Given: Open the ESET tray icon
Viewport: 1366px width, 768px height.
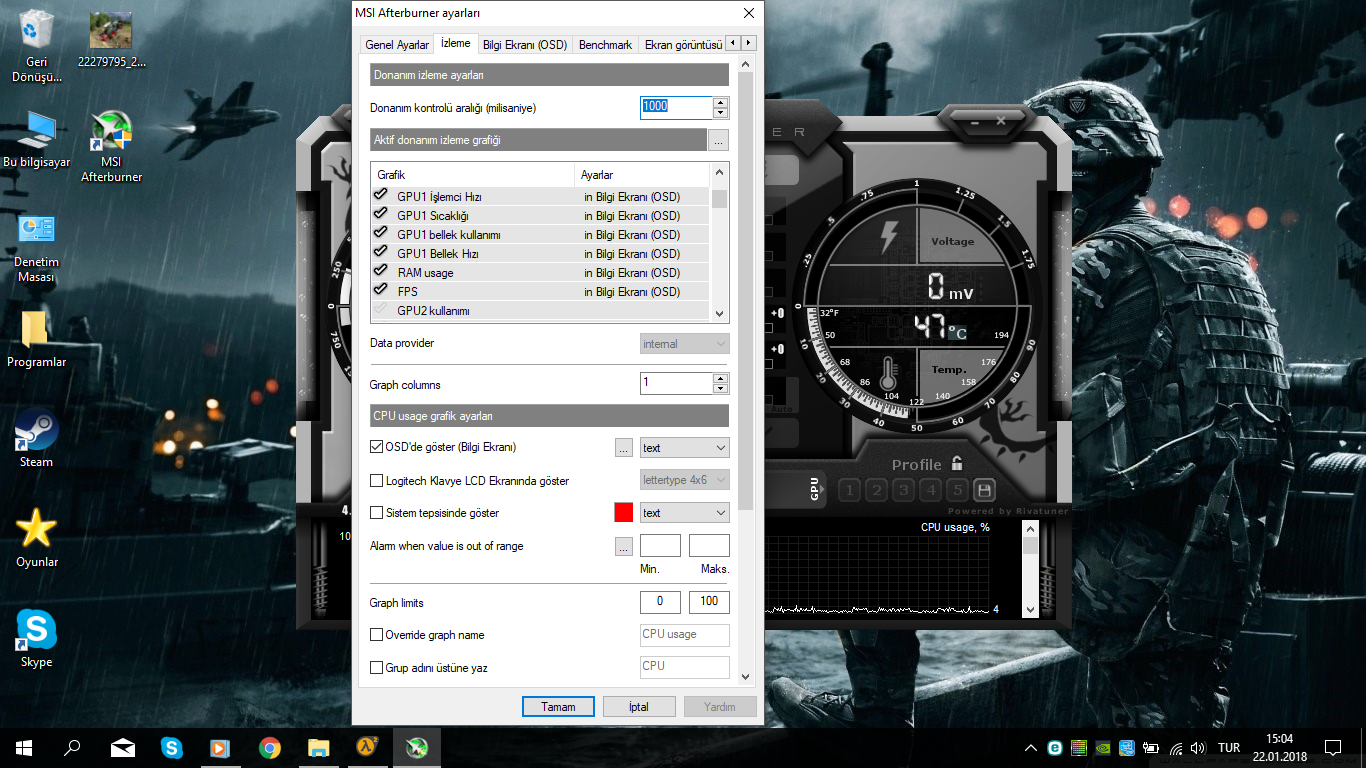Looking at the screenshot, I should click(x=1055, y=748).
